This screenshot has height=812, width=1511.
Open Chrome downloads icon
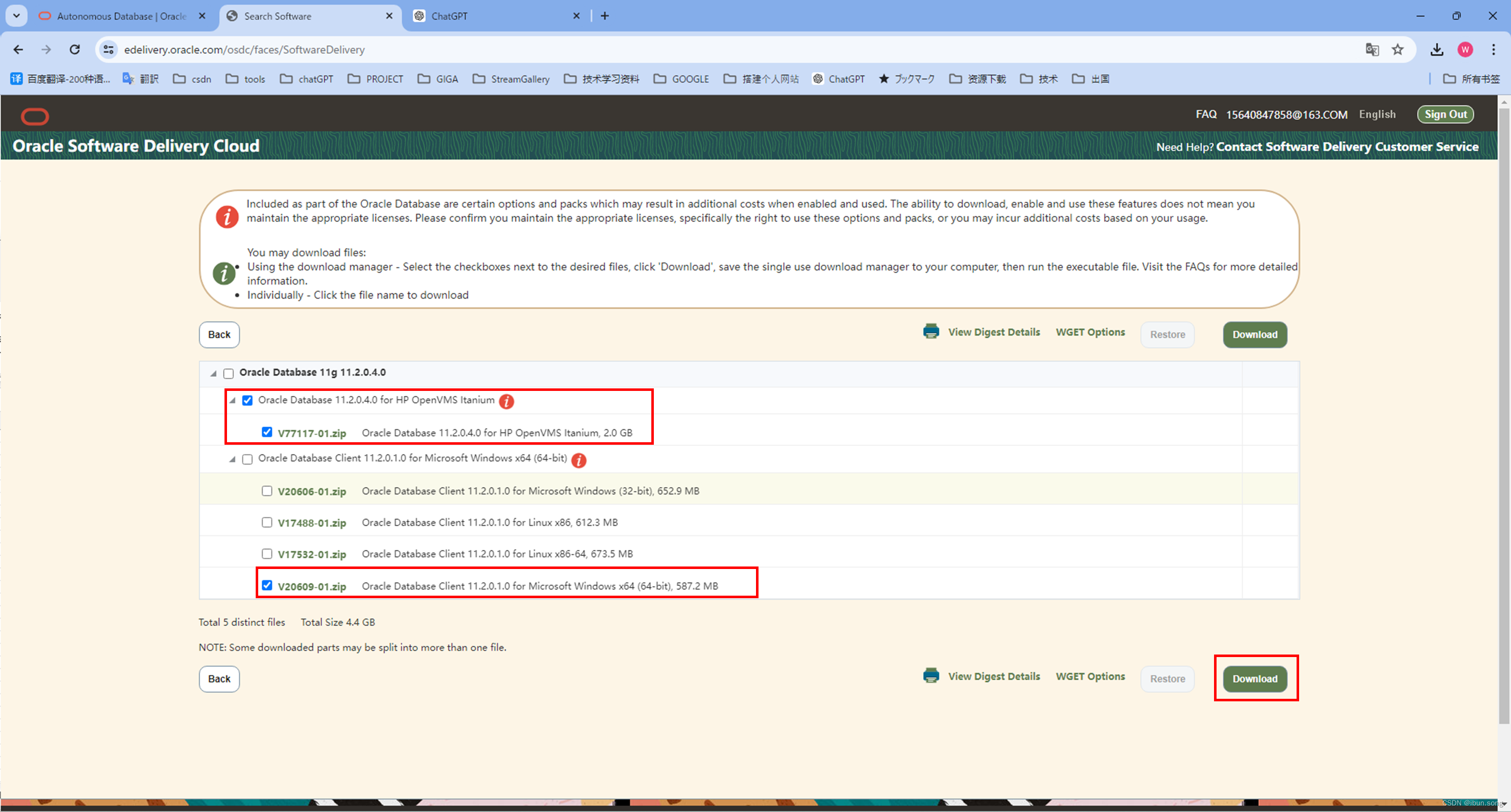(x=1437, y=50)
